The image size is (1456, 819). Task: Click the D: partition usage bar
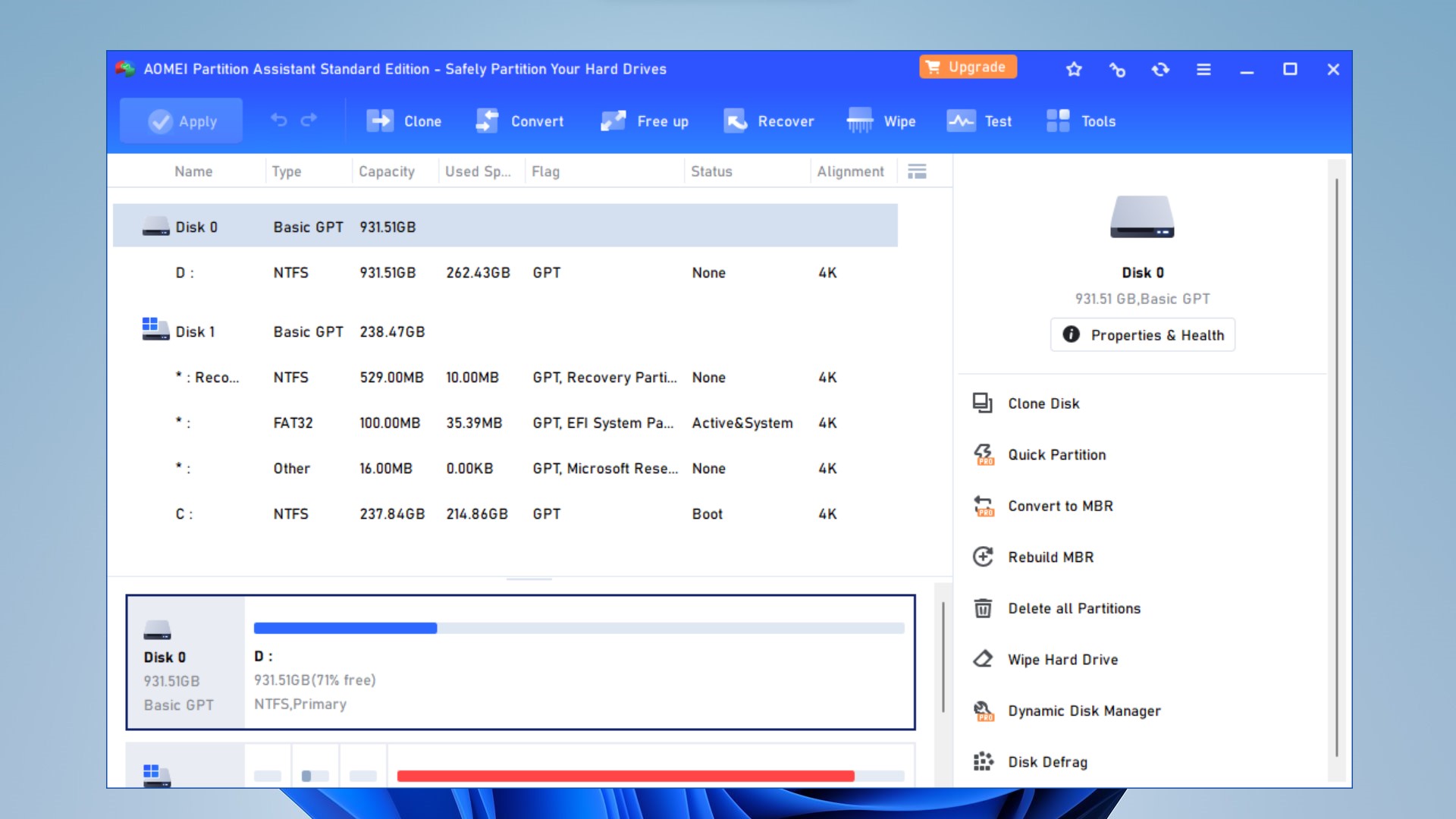click(578, 628)
